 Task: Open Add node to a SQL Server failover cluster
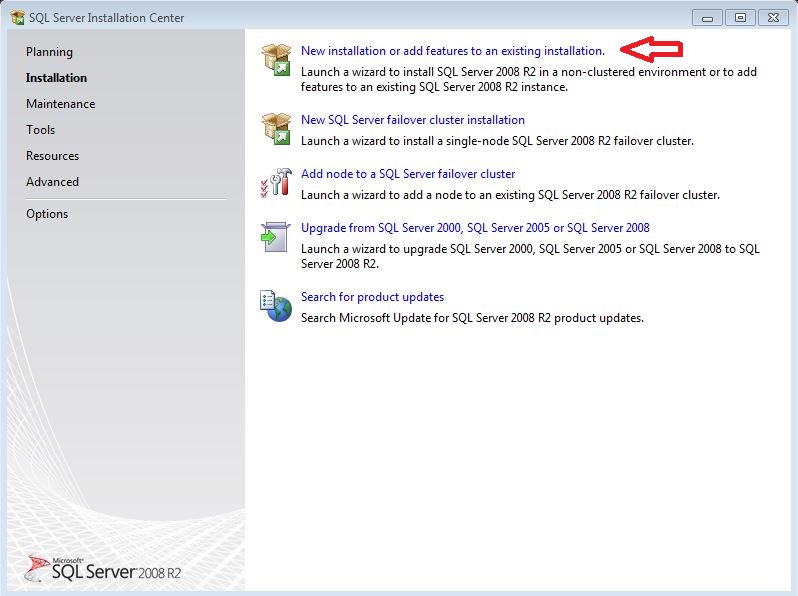coord(408,174)
